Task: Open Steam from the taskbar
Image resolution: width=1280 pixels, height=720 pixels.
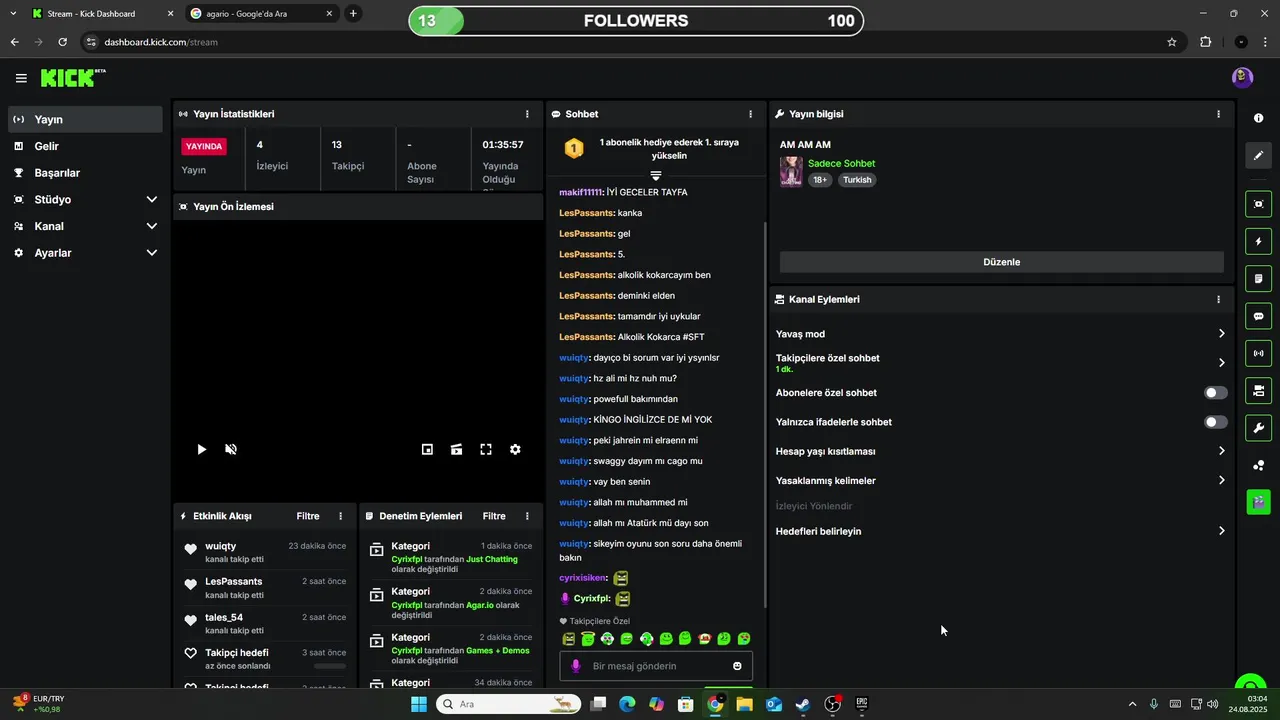Action: (803, 704)
